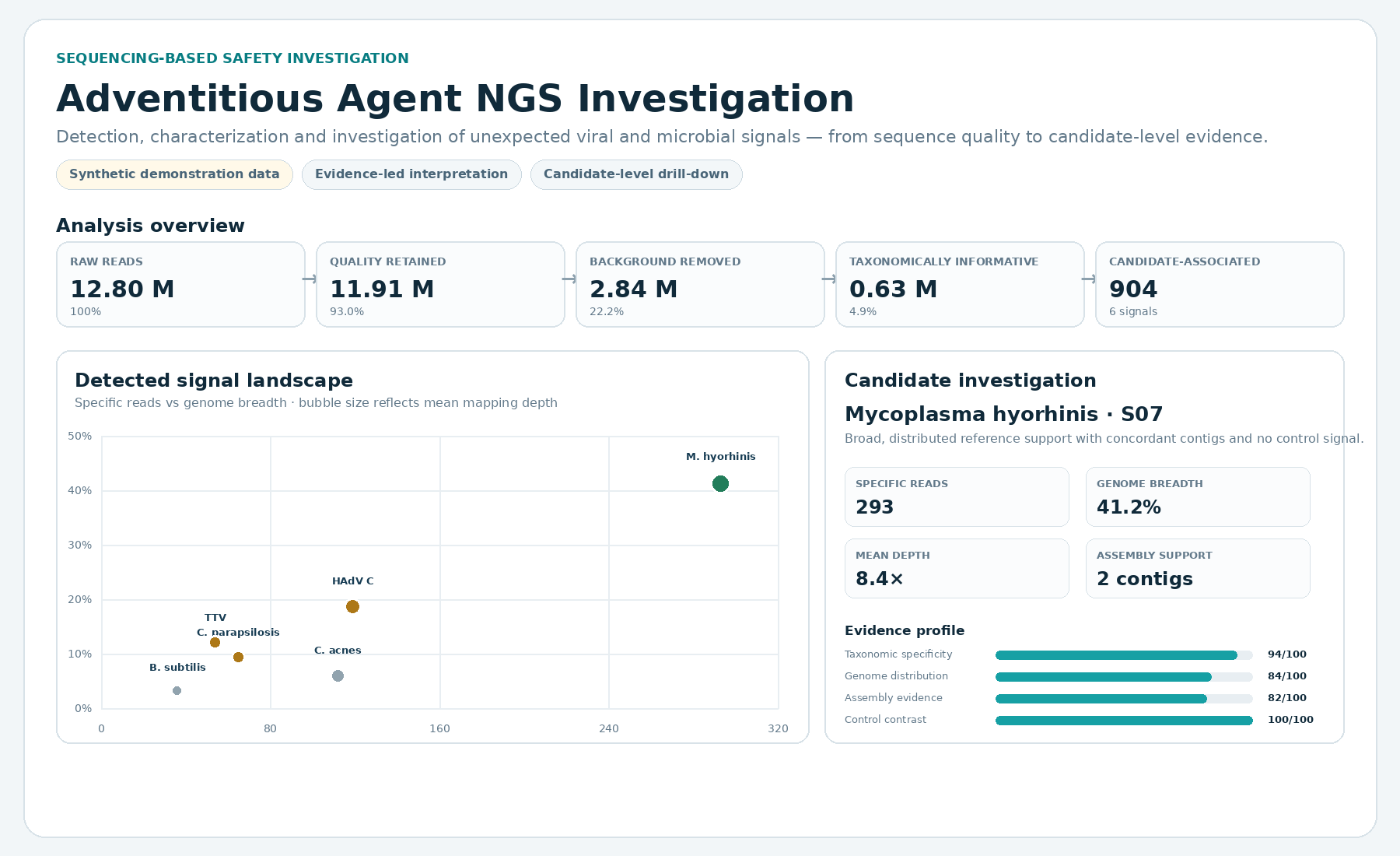The height and width of the screenshot is (856, 1400).
Task: Click the C. acnes data point
Action: coord(338,676)
